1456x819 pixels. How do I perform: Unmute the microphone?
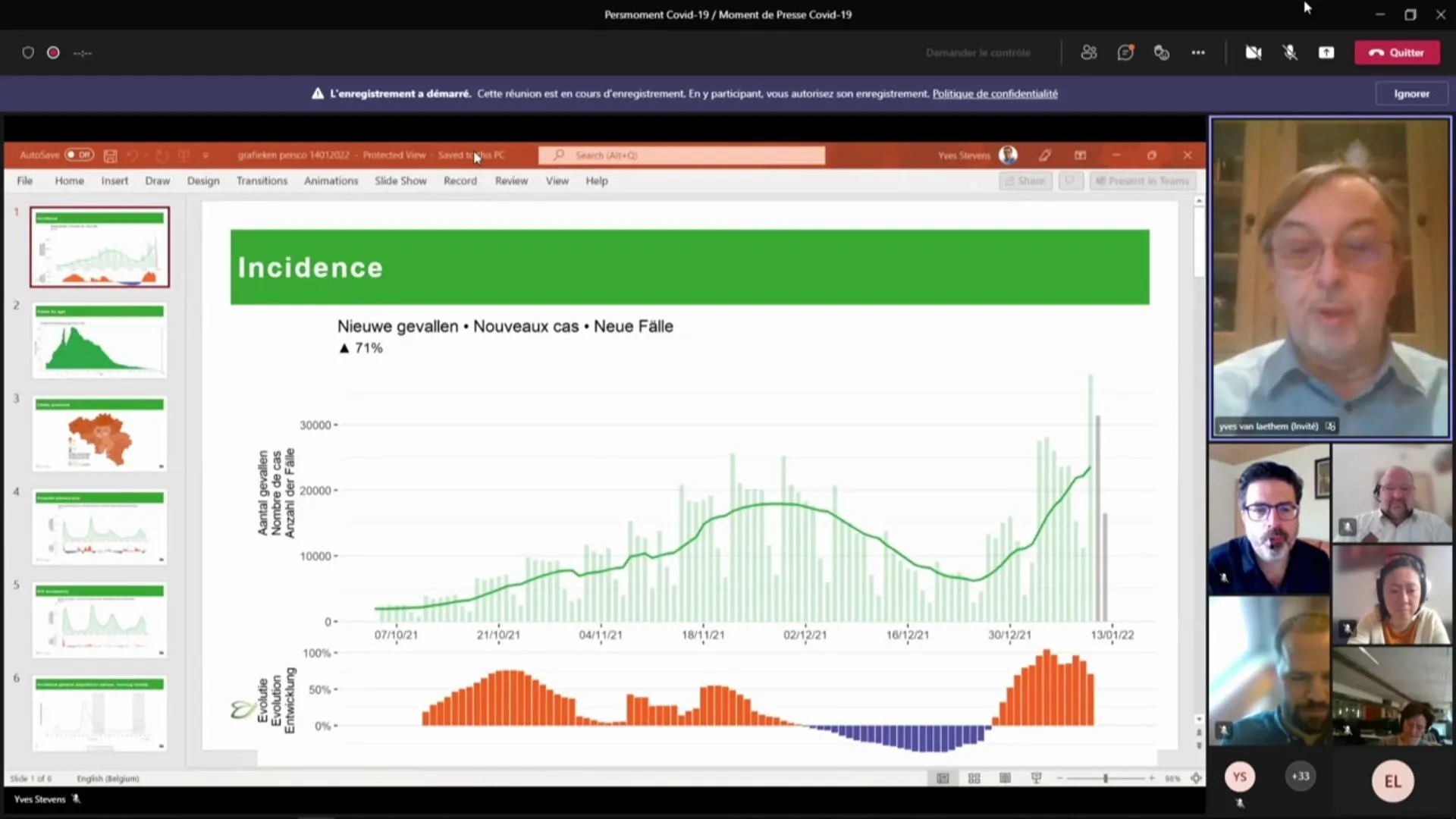tap(1290, 52)
